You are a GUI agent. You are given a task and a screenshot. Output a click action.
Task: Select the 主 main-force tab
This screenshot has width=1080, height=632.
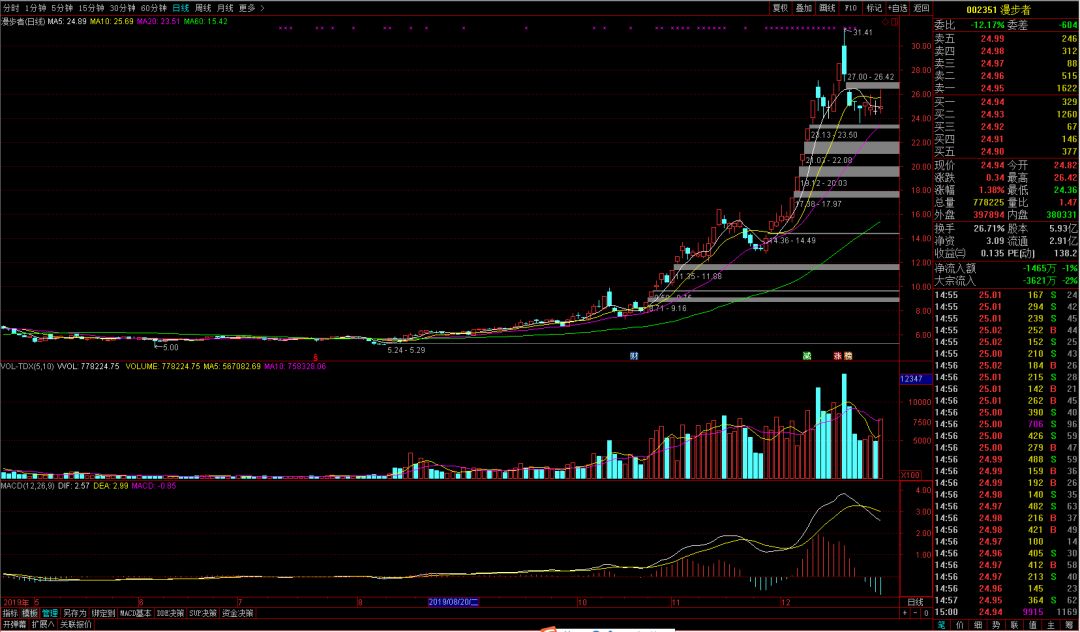[x=1050, y=625]
